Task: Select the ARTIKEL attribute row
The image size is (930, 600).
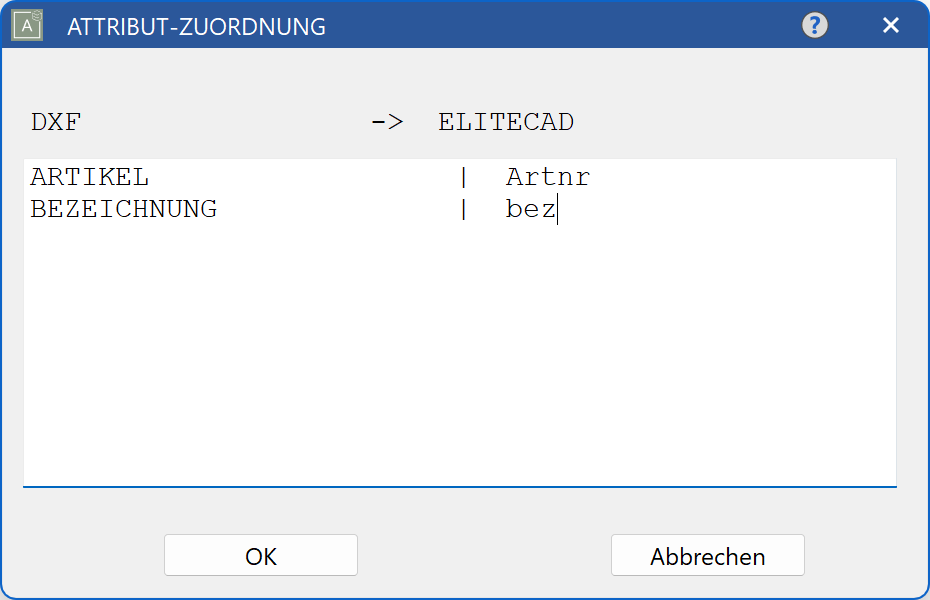Action: [89, 176]
